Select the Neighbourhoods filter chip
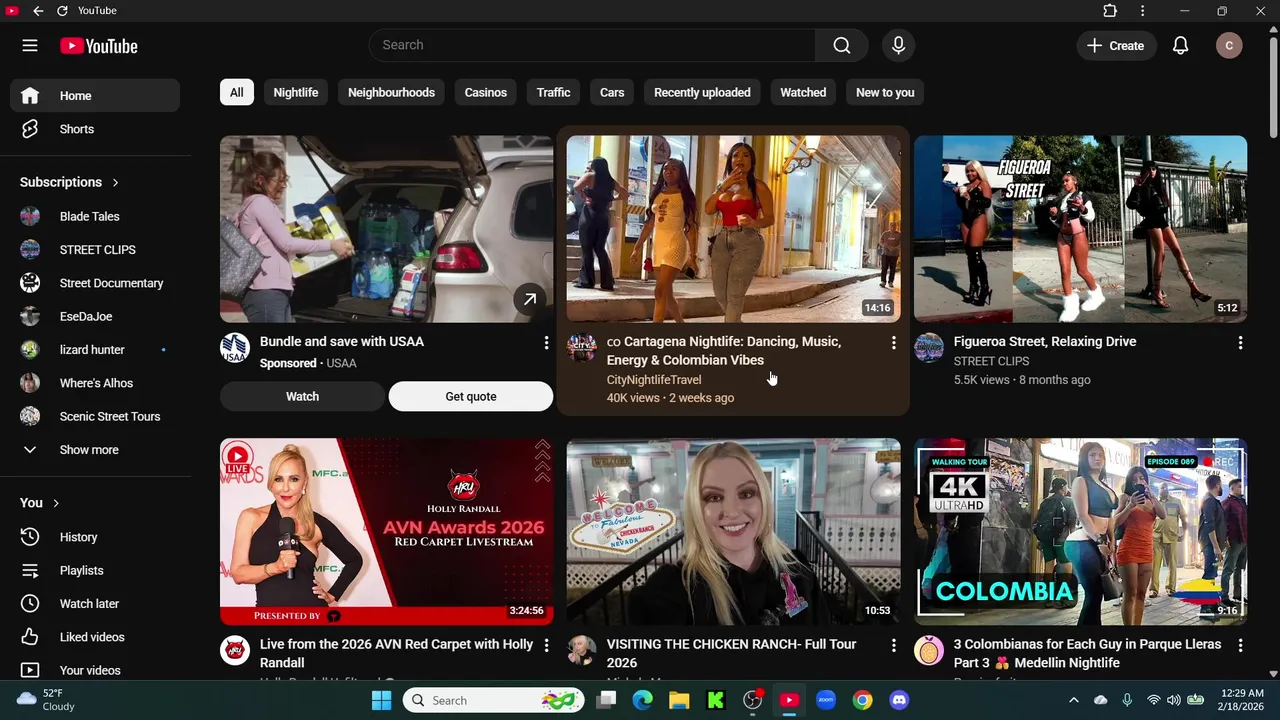Image resolution: width=1280 pixels, height=720 pixels. (391, 92)
